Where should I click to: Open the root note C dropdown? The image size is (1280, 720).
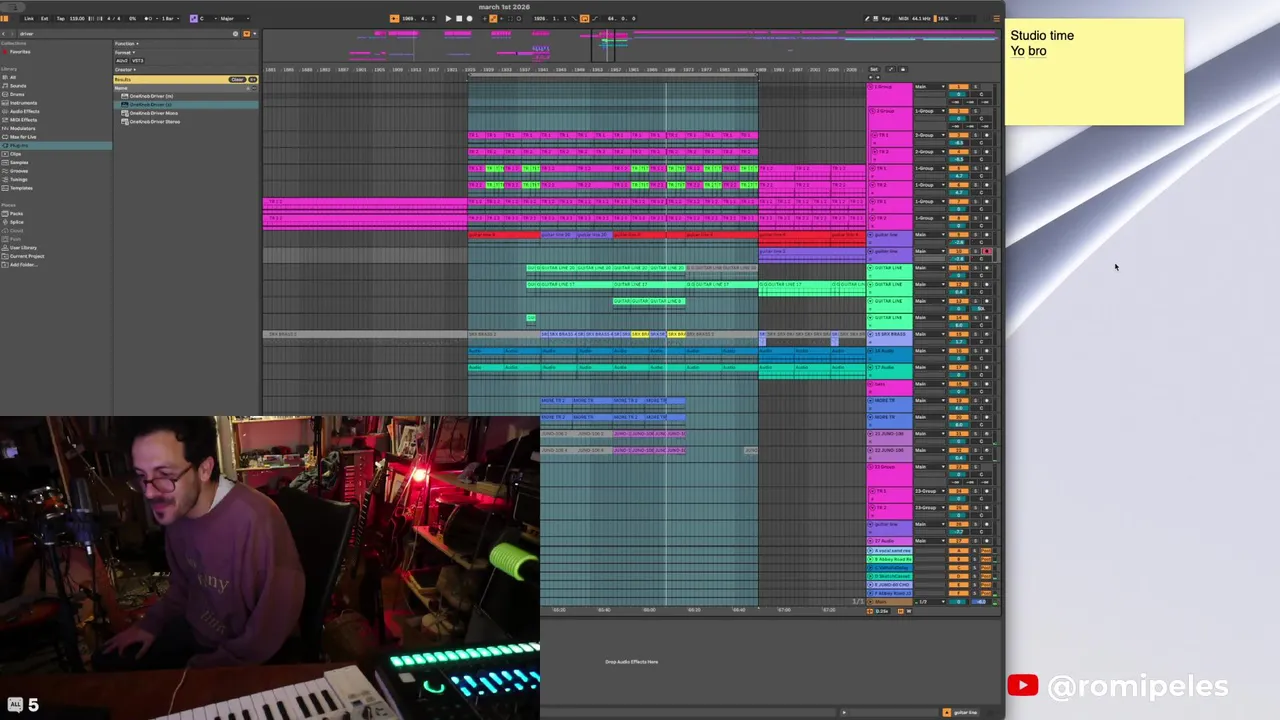pos(208,18)
